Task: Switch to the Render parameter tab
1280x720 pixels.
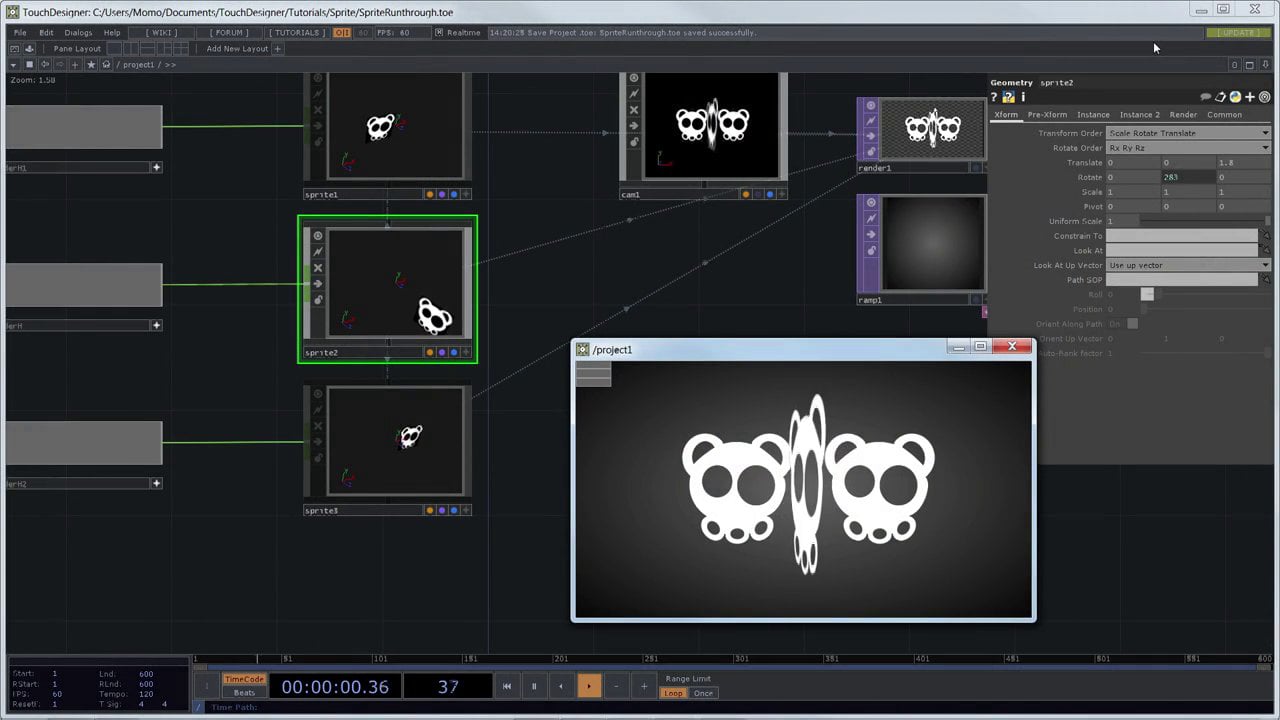Action: click(1183, 115)
